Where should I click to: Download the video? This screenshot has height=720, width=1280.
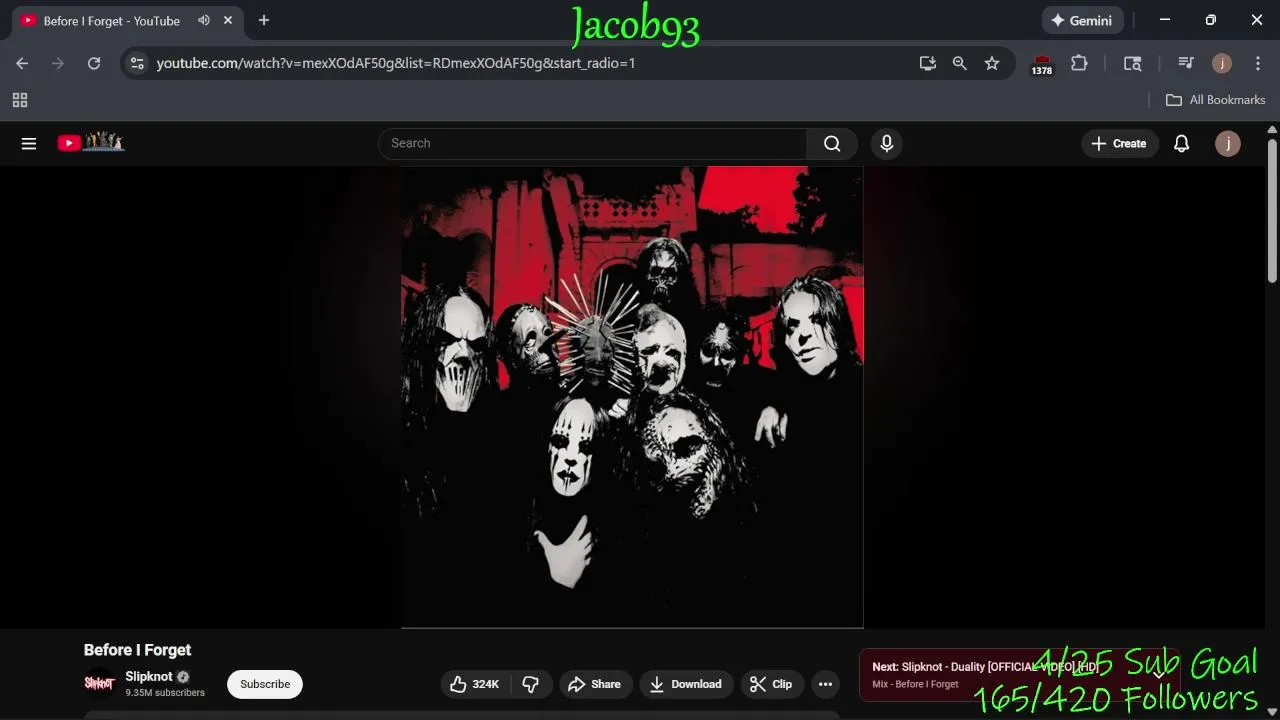click(x=686, y=684)
